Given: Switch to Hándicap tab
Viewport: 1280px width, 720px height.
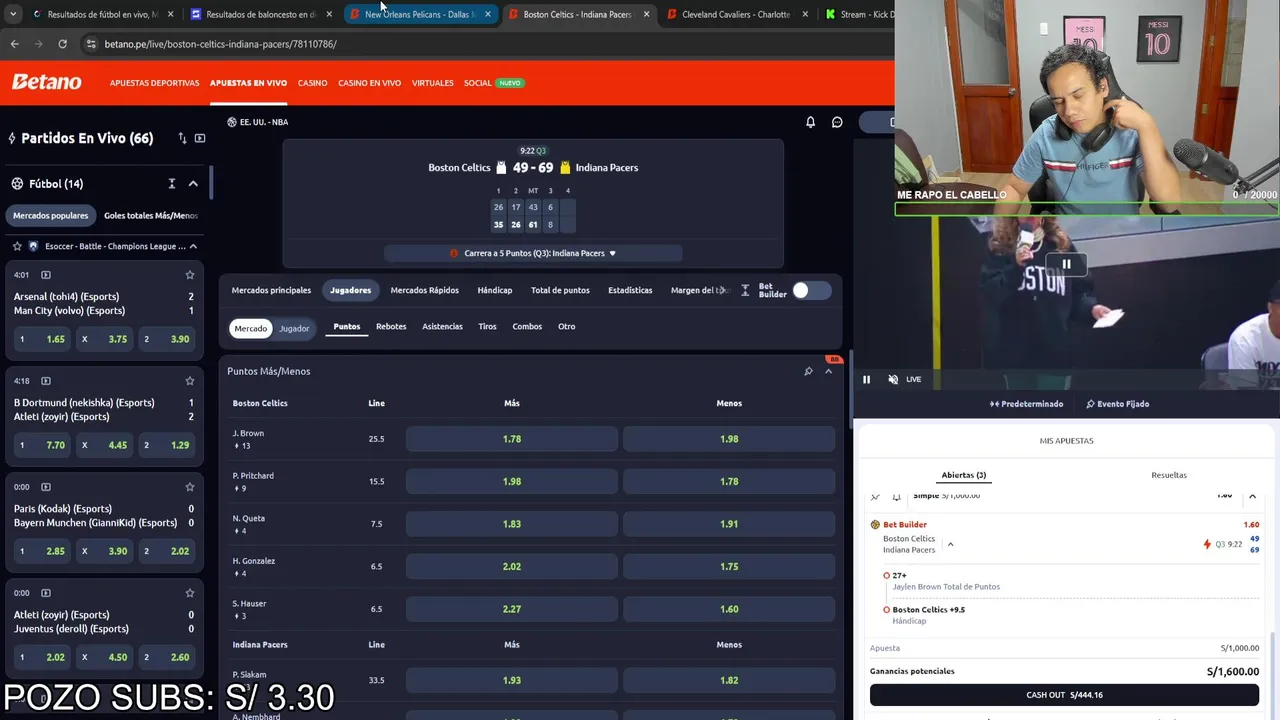Looking at the screenshot, I should click(494, 290).
